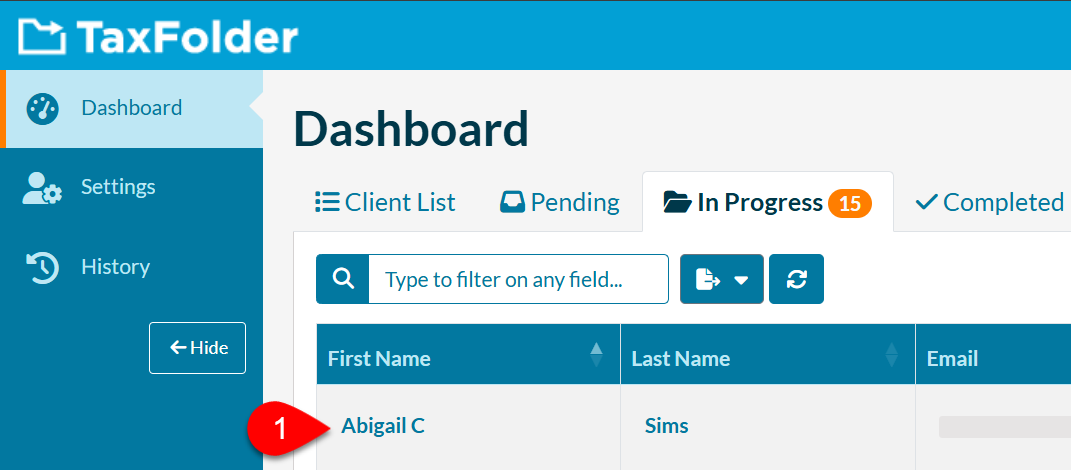This screenshot has height=470, width=1071.
Task: Click the Email column header
Action: [x=953, y=358]
